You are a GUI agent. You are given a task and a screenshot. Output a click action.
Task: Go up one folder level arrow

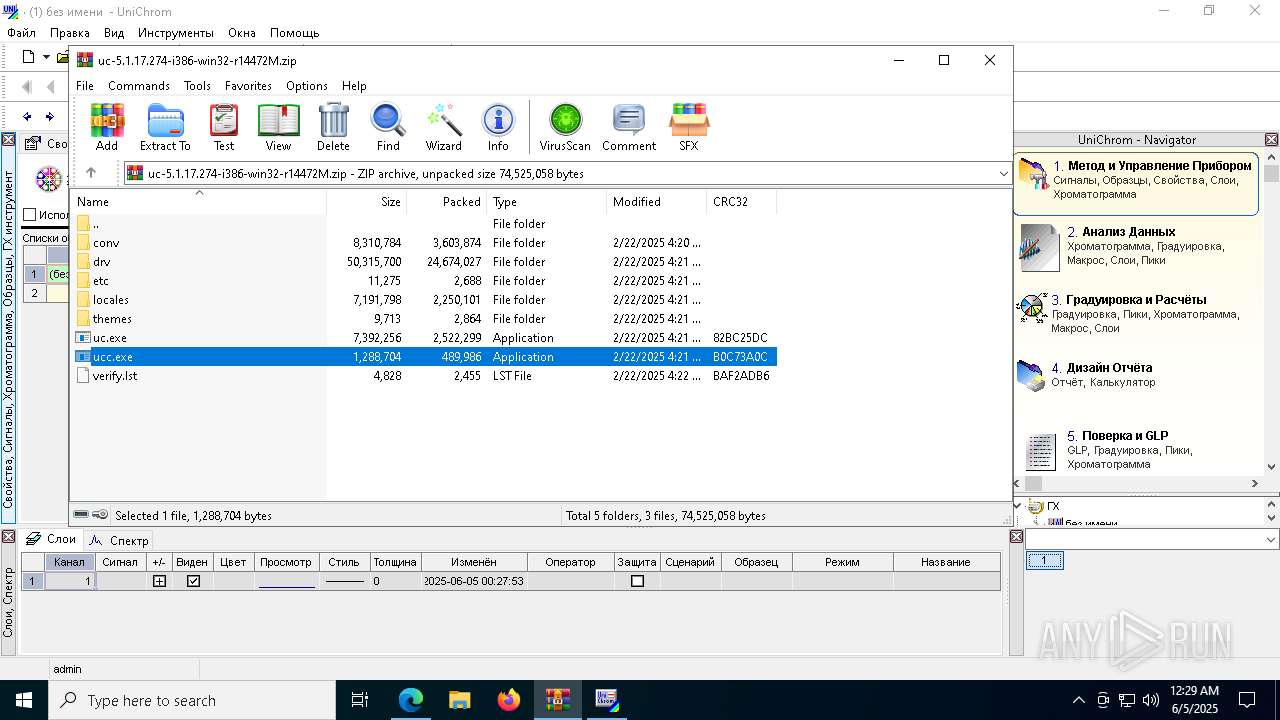[x=91, y=173]
